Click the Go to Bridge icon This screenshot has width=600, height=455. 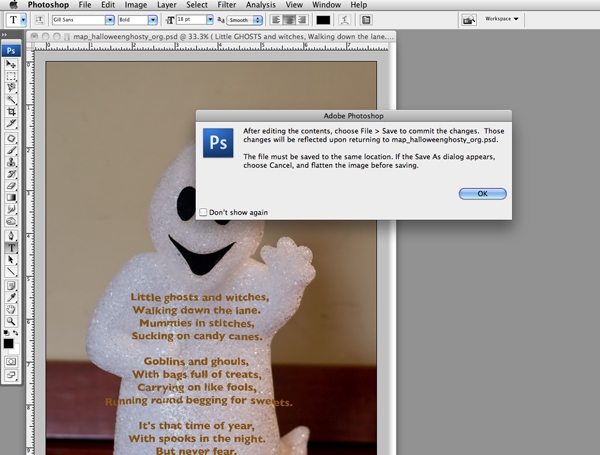click(469, 20)
